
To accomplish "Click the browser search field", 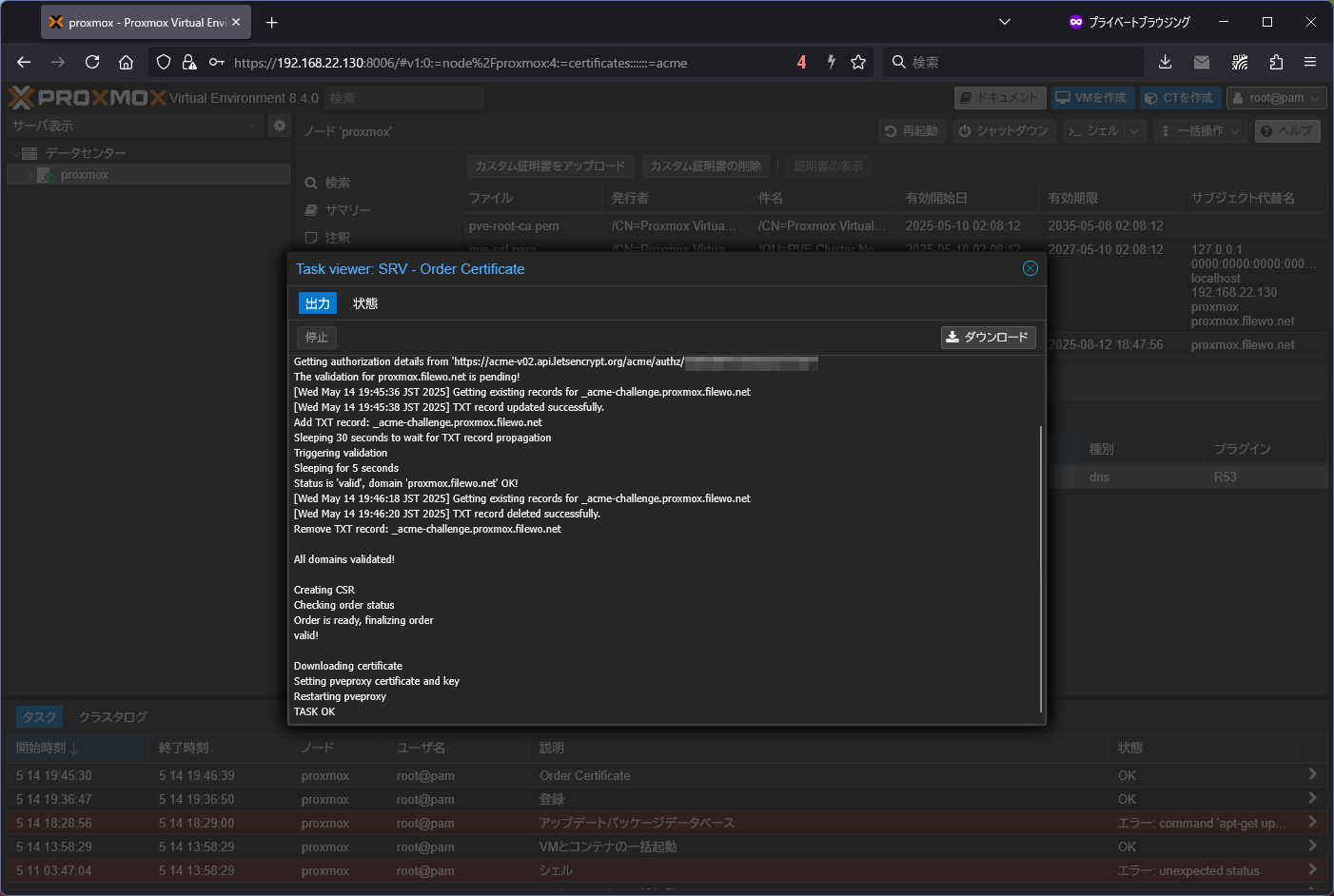I will 1012,62.
